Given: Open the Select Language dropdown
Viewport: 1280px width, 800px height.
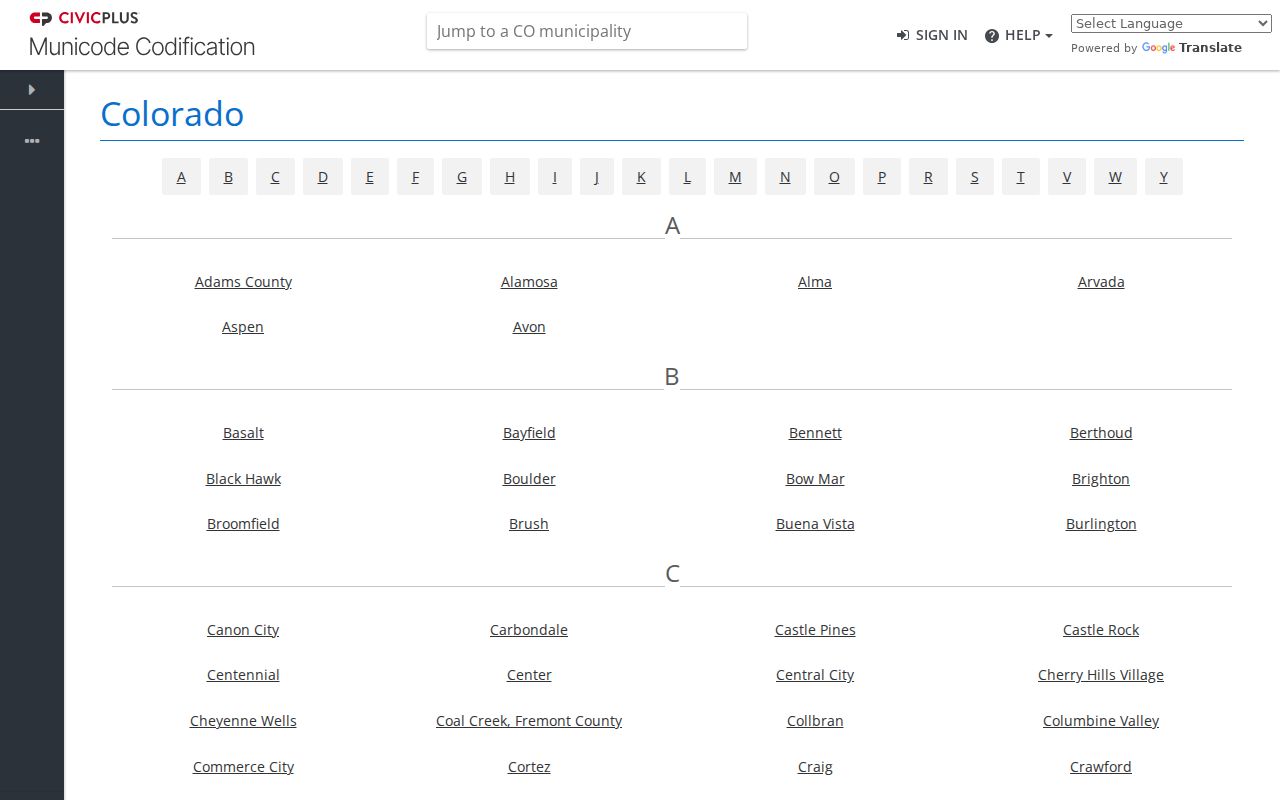Looking at the screenshot, I should click(x=1171, y=23).
